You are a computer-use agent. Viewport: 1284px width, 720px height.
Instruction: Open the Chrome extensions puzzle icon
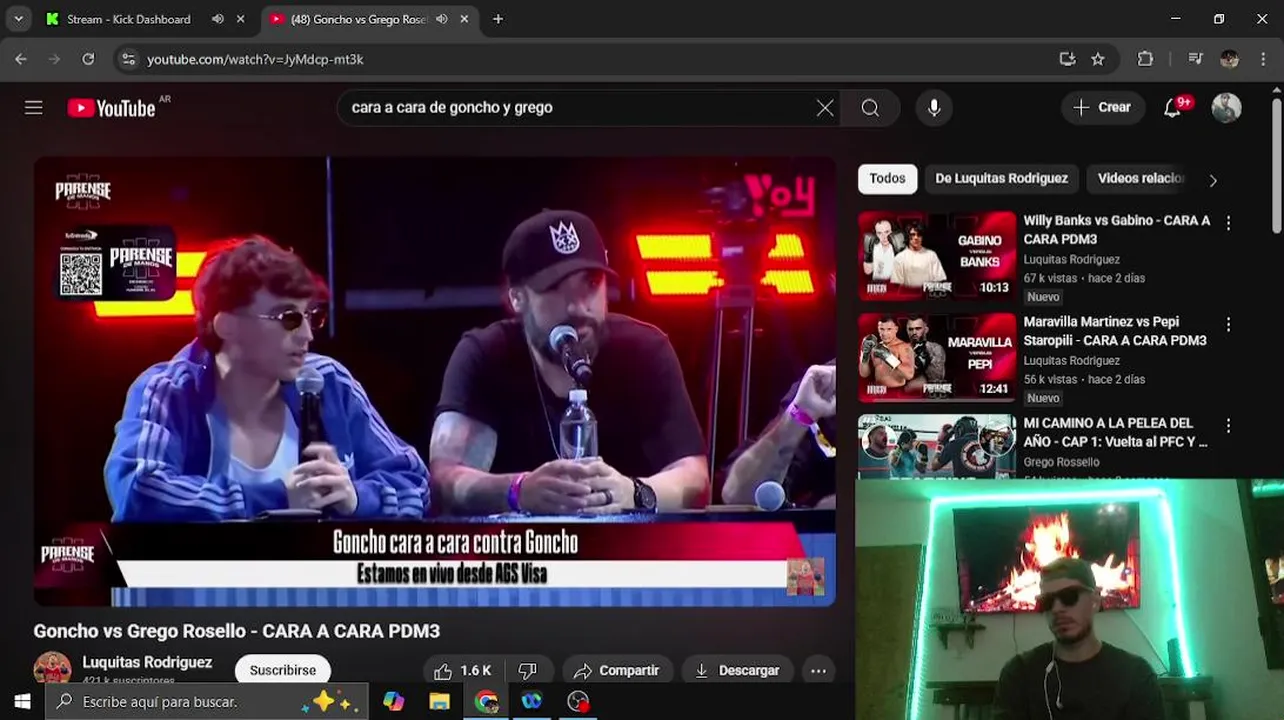coord(1145,59)
